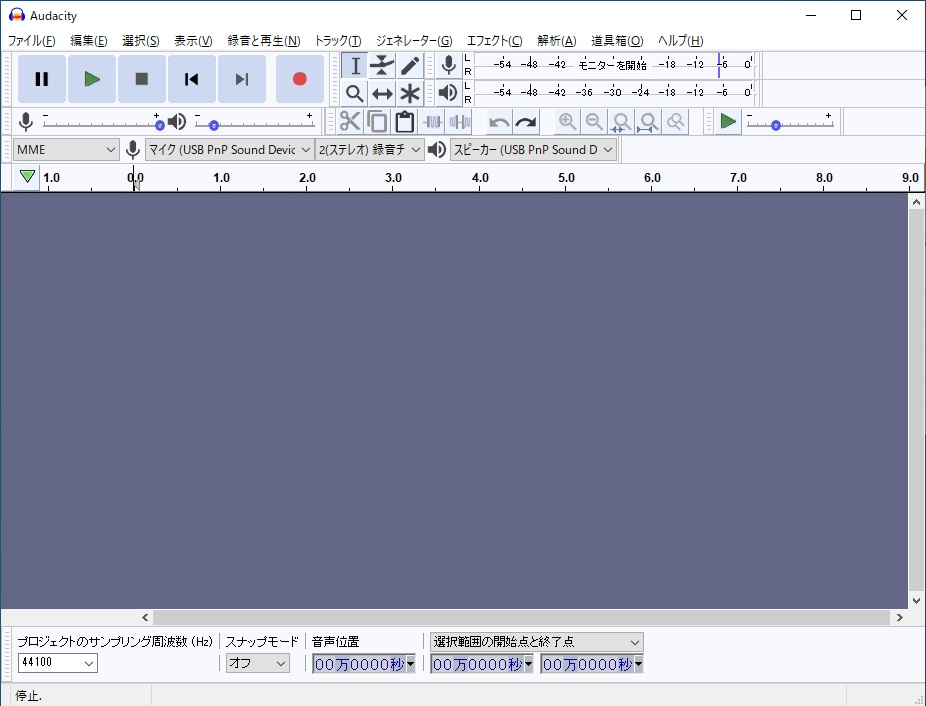Screen dimensions: 926x706
Task: Open the ヘルプ(H) menu
Action: coord(680,41)
